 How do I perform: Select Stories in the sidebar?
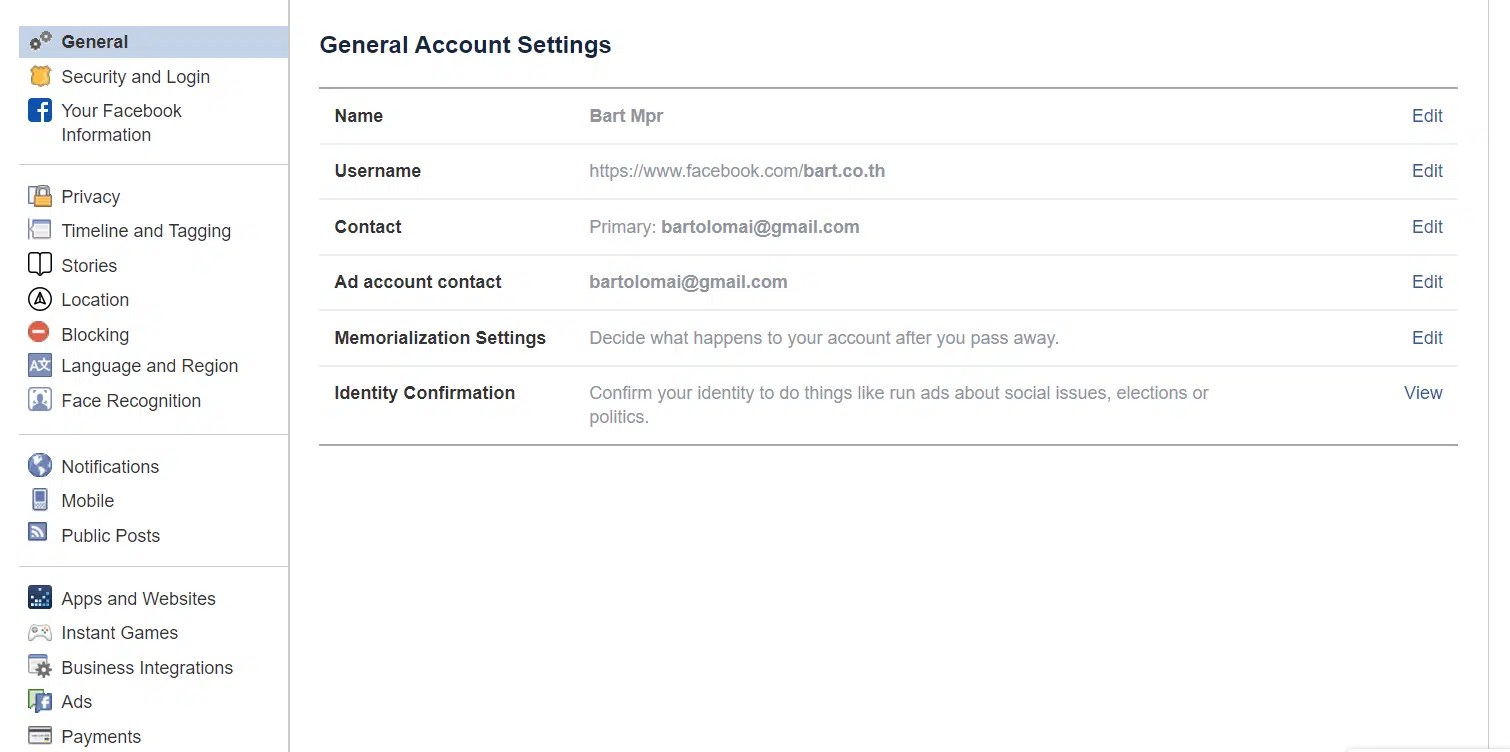tap(89, 266)
